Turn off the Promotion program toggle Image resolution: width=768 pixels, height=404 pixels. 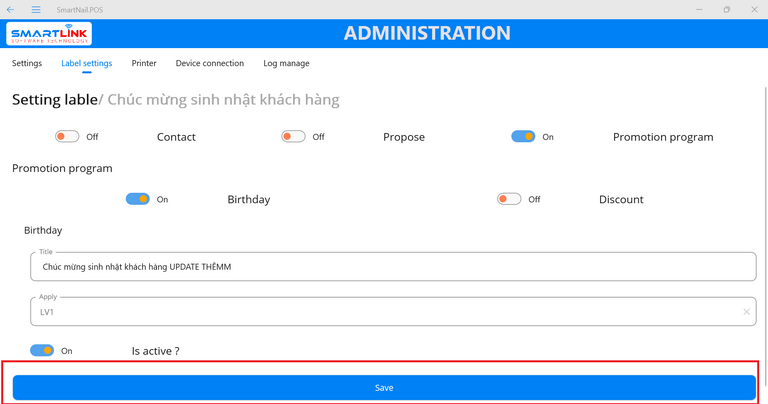click(523, 137)
